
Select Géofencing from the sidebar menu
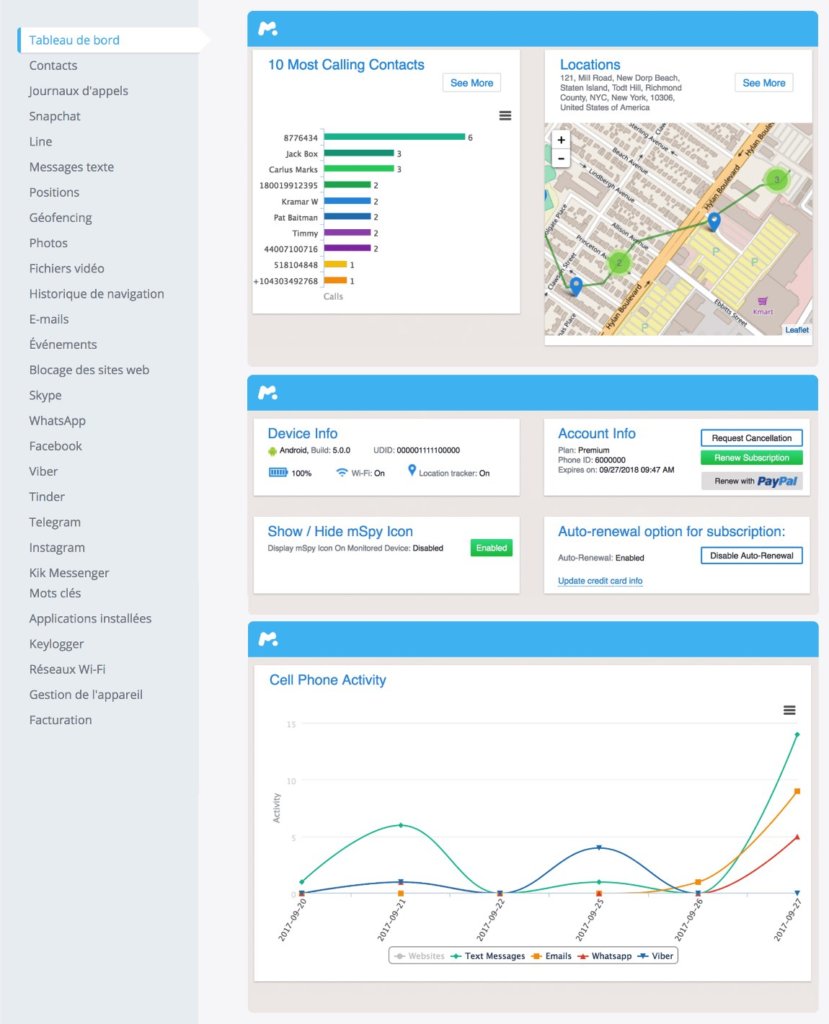[x=60, y=218]
